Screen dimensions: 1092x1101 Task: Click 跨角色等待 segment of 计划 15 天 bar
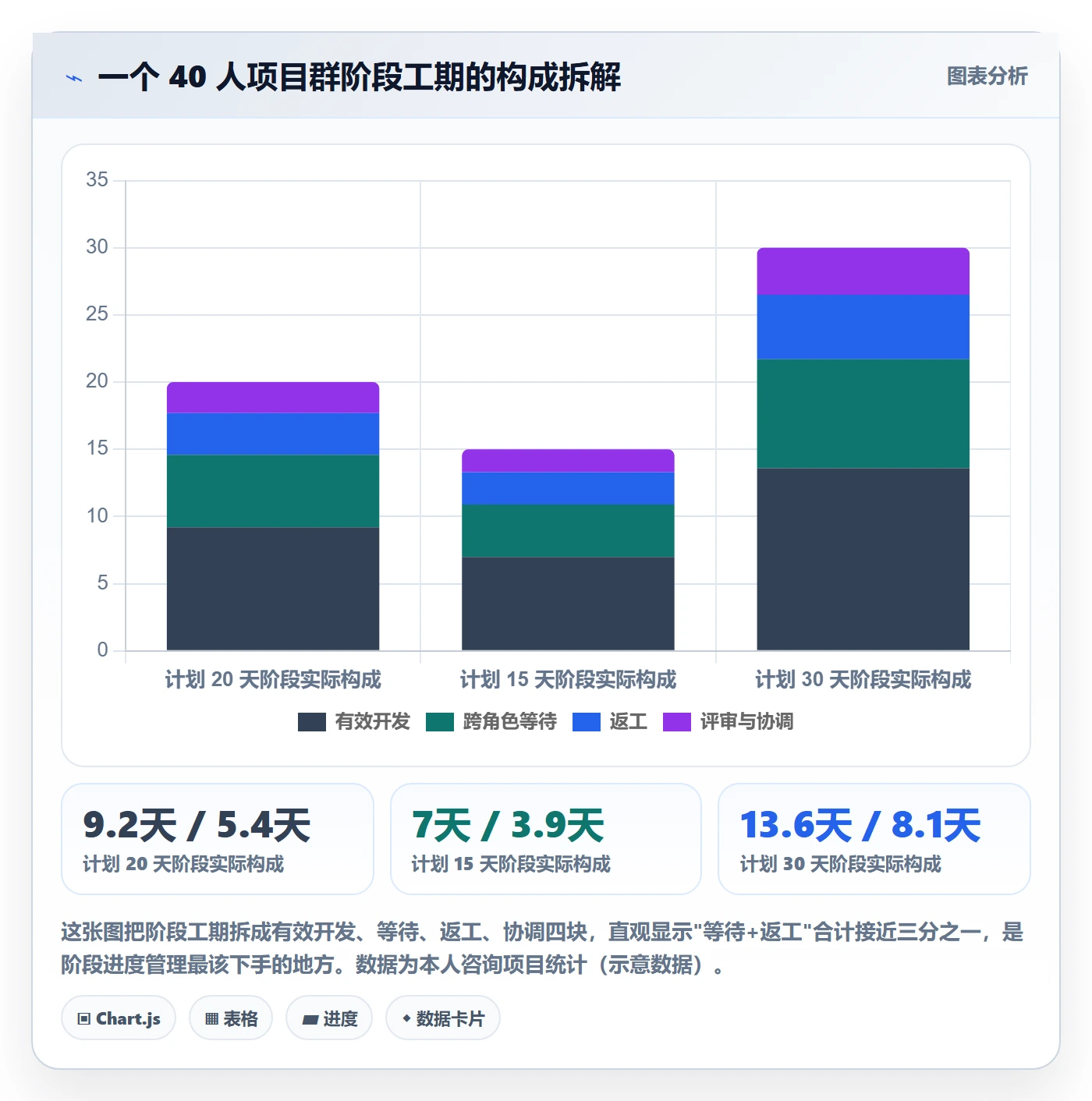tap(568, 530)
